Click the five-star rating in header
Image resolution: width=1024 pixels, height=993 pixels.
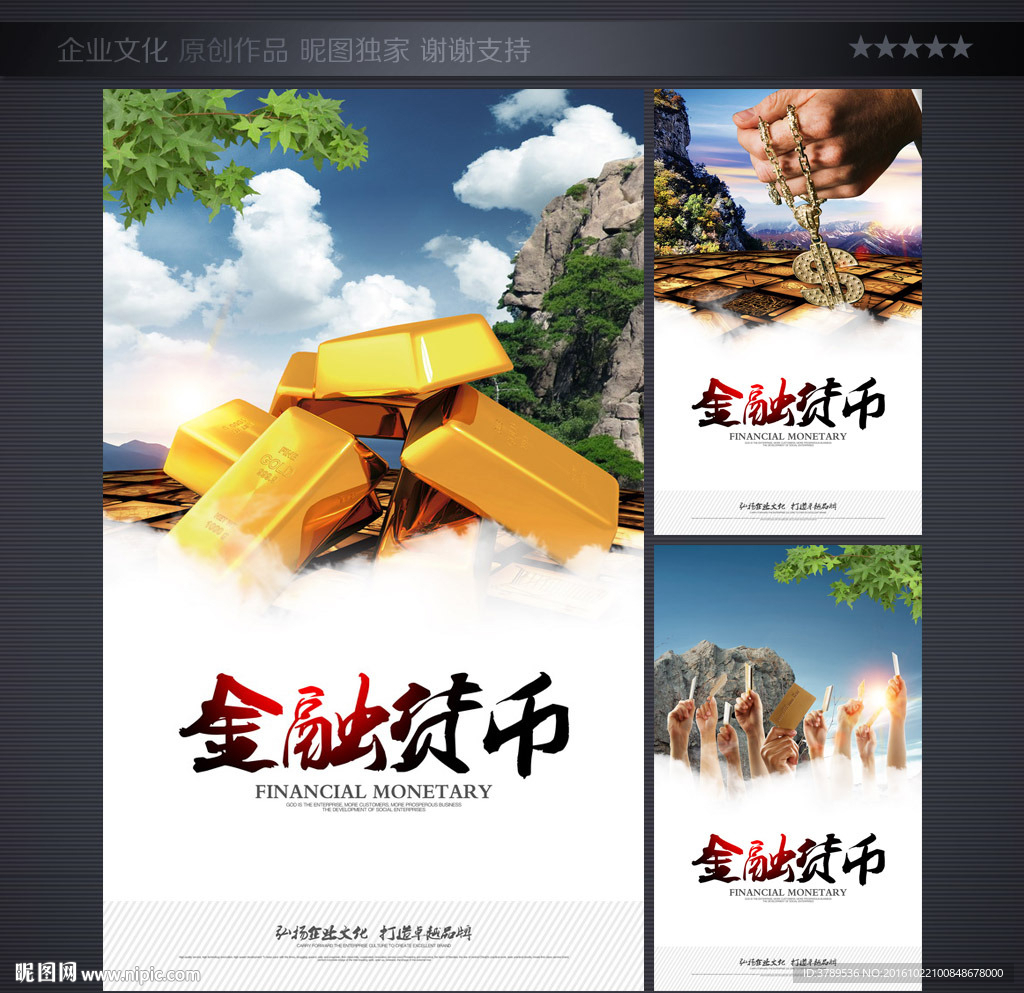[x=910, y=48]
